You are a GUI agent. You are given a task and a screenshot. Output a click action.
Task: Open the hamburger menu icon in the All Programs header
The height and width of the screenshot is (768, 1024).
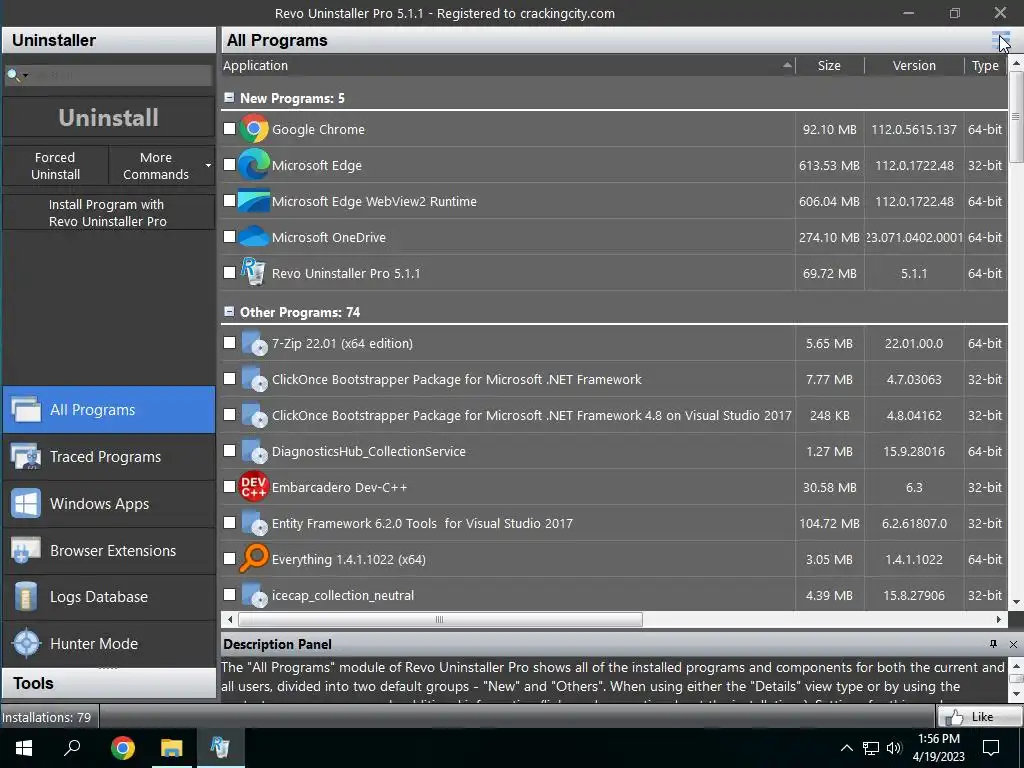click(1000, 40)
